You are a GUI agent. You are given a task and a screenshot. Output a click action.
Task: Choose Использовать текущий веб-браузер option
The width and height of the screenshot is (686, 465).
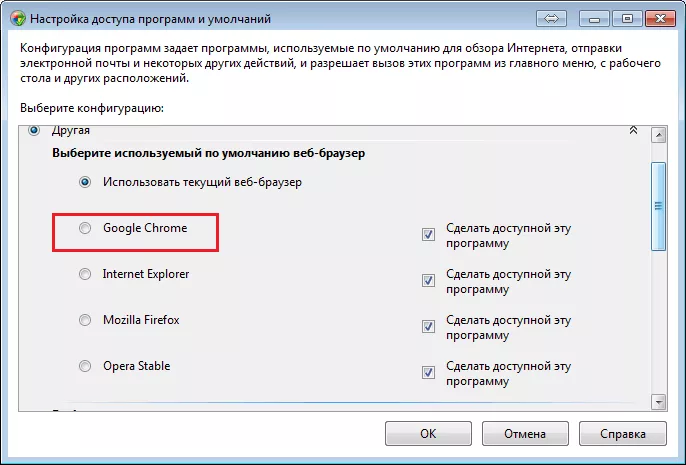tap(85, 182)
